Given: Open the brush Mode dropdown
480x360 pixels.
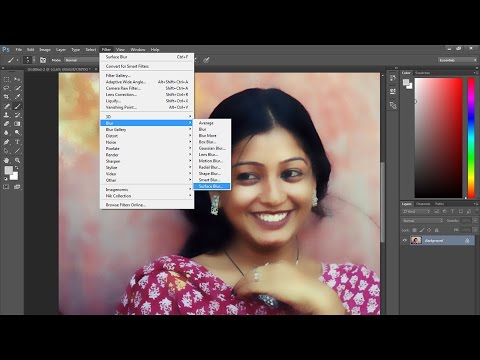Looking at the screenshot, I should 81,60.
